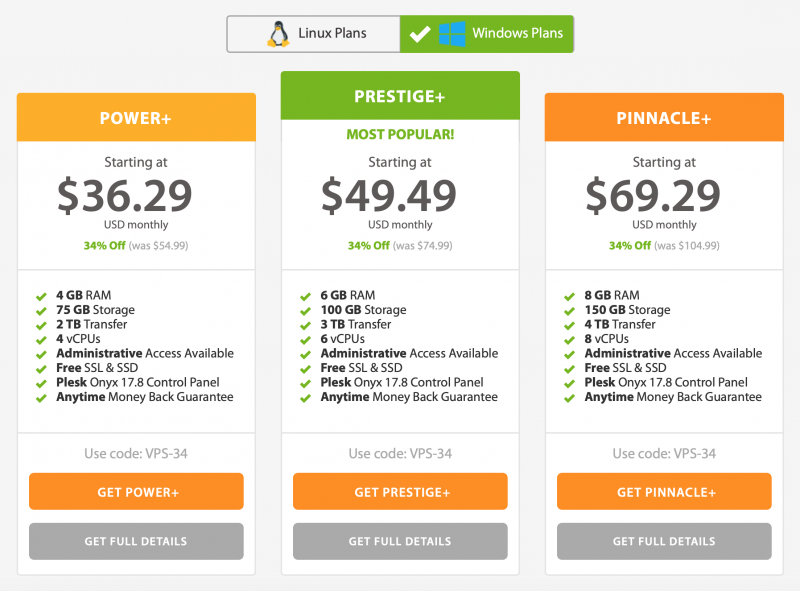Select the Windows Plans tab
This screenshot has height=591, width=800.
487,34
